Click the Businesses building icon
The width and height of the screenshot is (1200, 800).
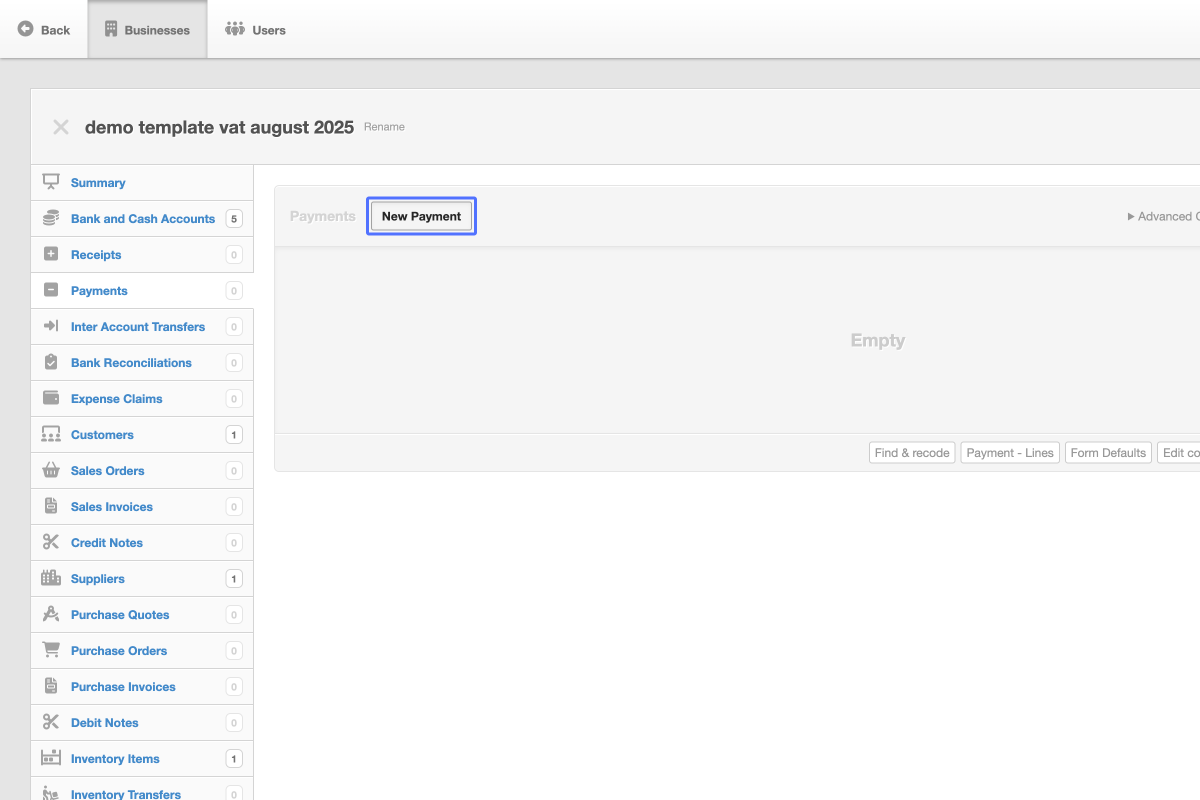click(x=111, y=29)
